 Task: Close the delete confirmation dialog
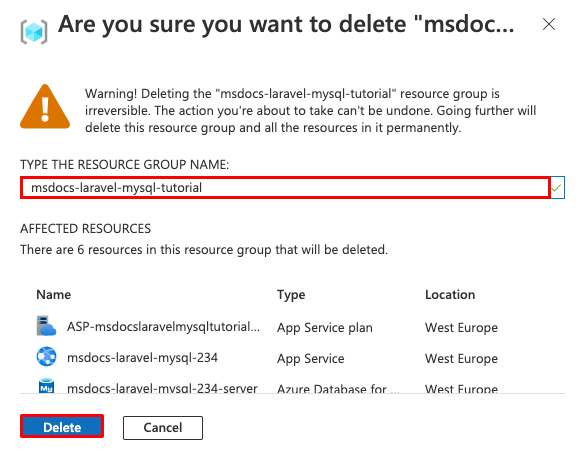pyautogui.click(x=549, y=24)
